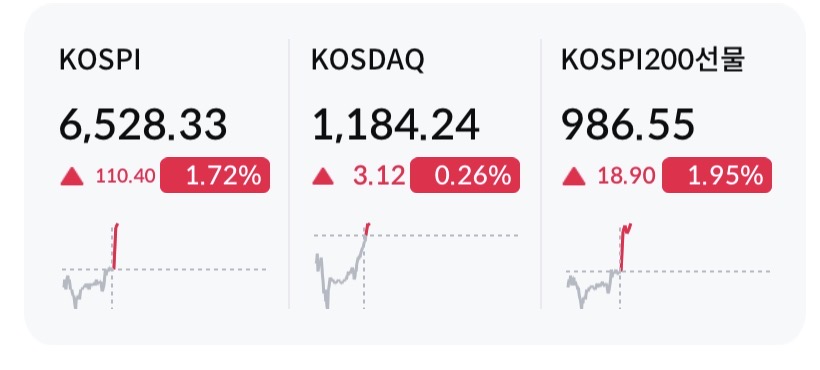The image size is (820, 370).
Task: Click the 0.26% red change badge
Action: tap(465, 175)
